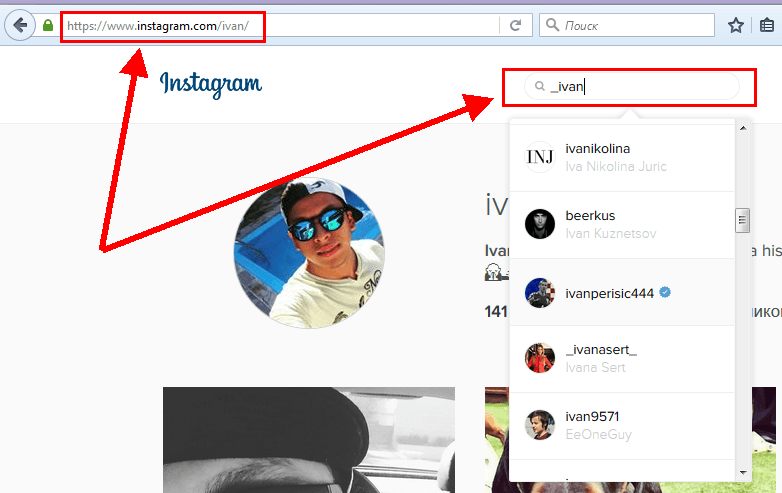Click the ivan9571 avatar picture
This screenshot has height=493, width=782.
[540, 425]
